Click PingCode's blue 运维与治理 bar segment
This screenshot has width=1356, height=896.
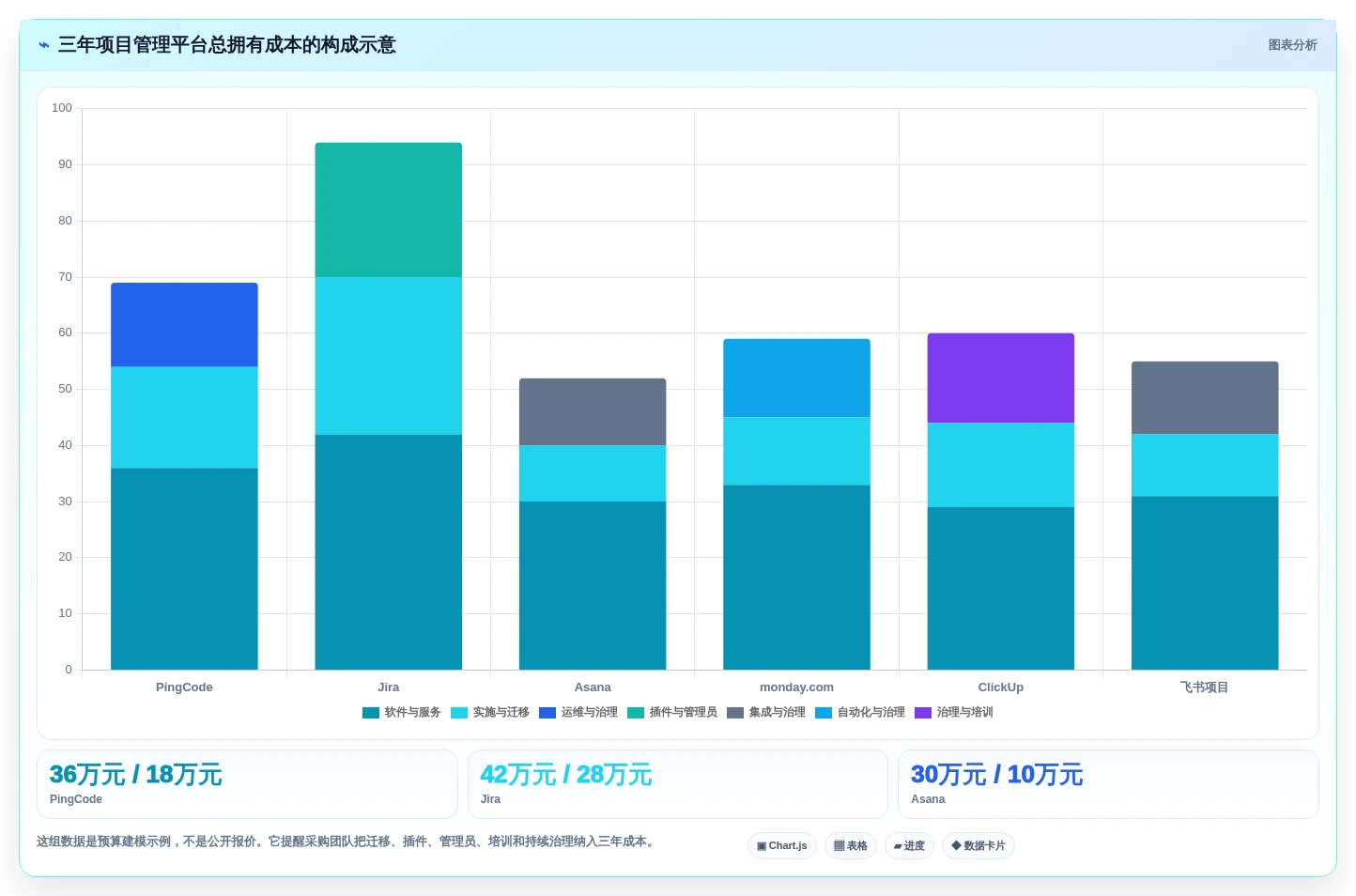pos(184,325)
